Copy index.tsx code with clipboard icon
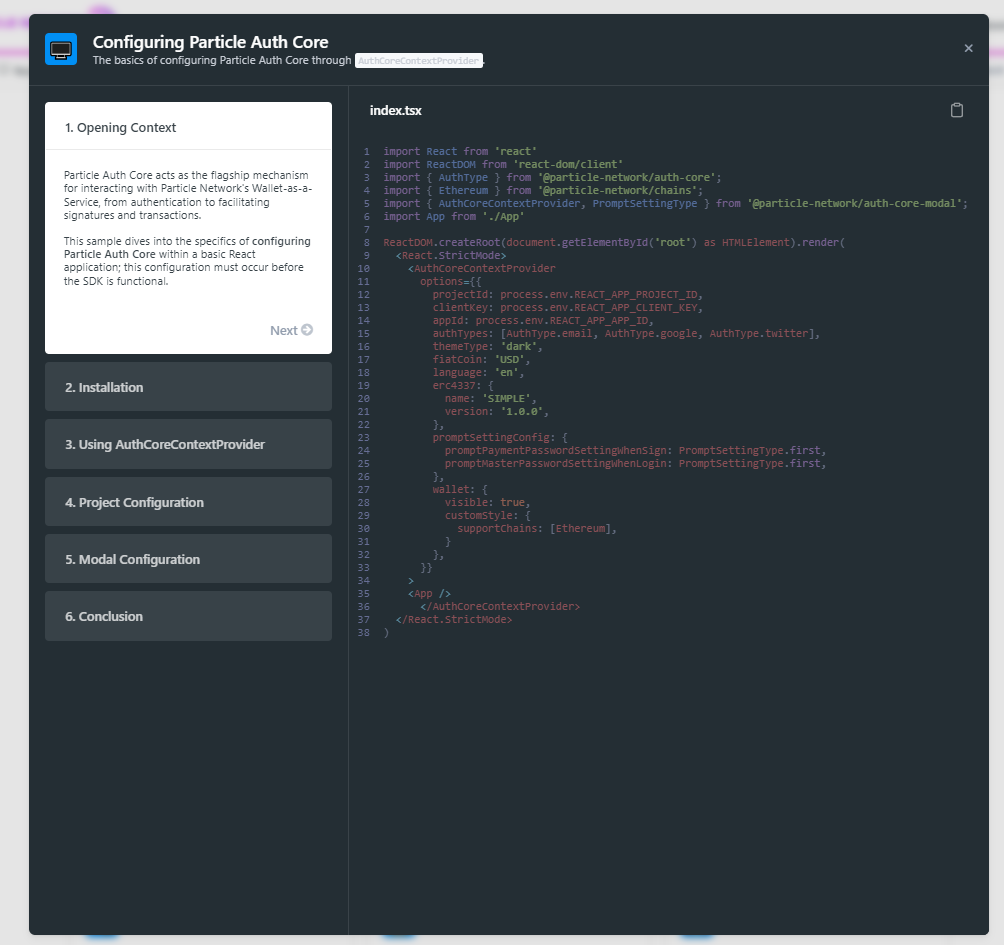The image size is (1004, 945). (956, 110)
